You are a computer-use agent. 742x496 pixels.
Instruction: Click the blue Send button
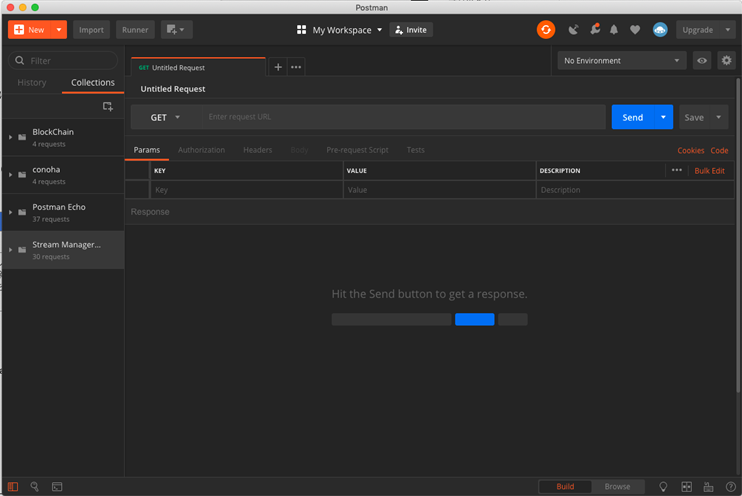pyautogui.click(x=633, y=117)
